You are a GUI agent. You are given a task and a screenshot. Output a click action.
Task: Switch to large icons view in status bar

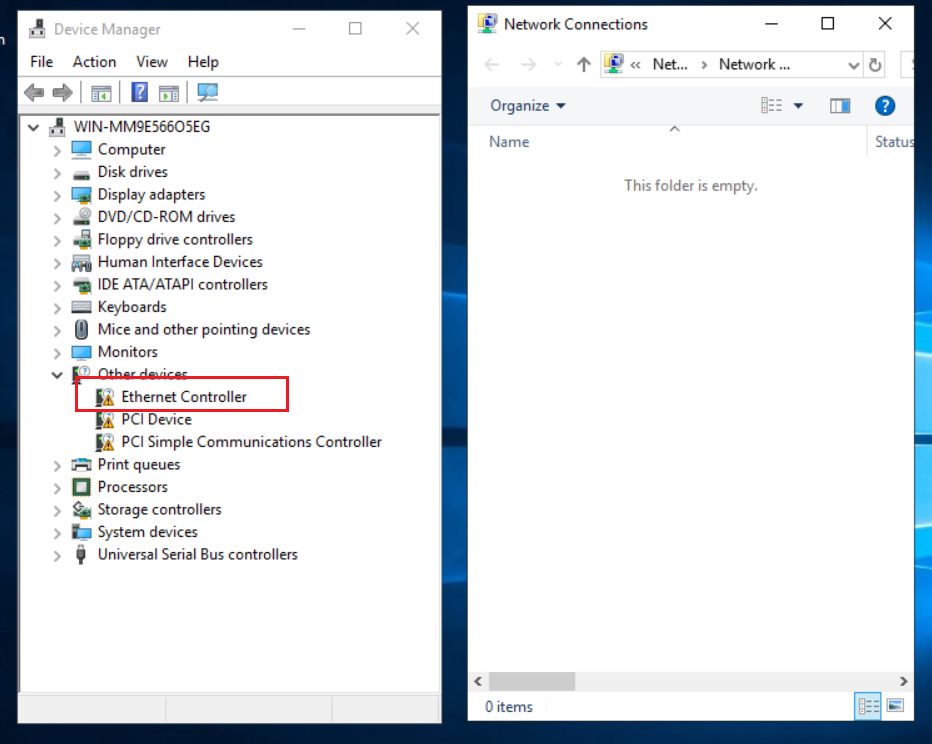(x=894, y=706)
